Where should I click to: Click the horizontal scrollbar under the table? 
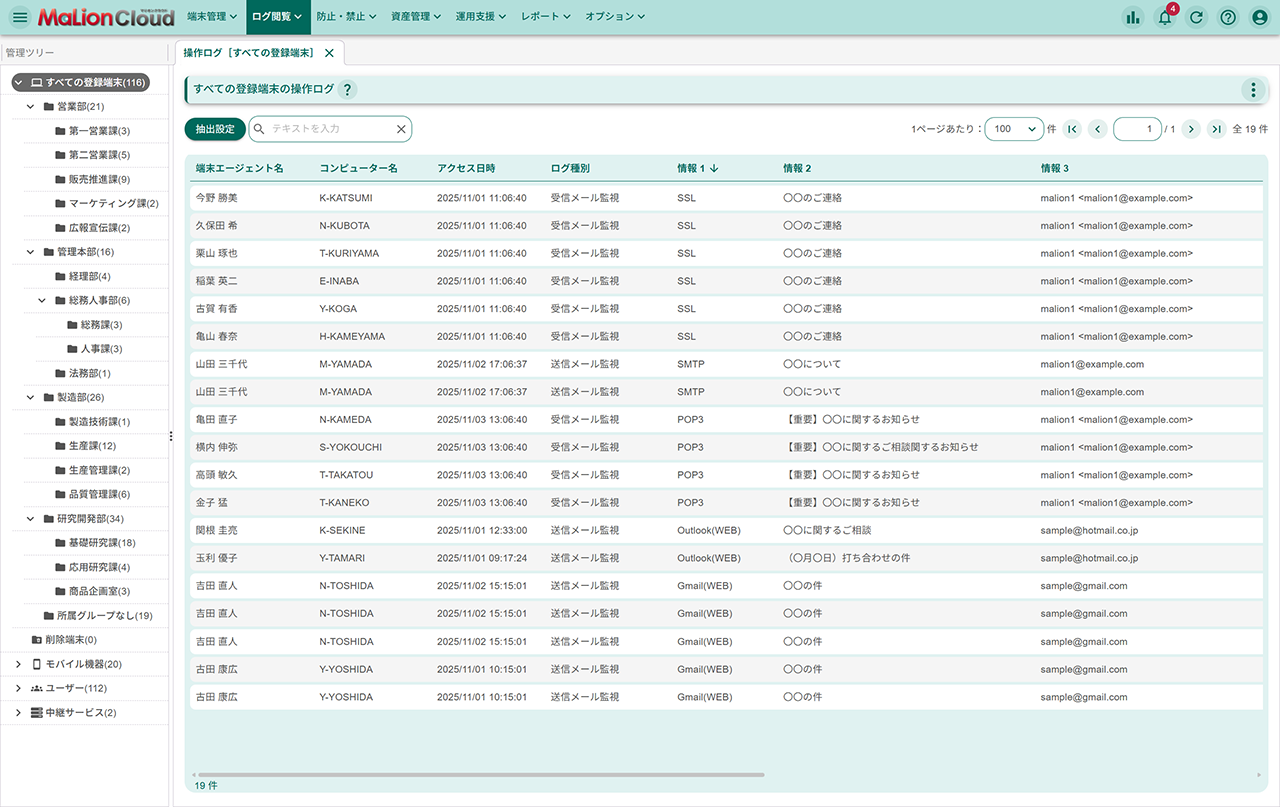480,775
